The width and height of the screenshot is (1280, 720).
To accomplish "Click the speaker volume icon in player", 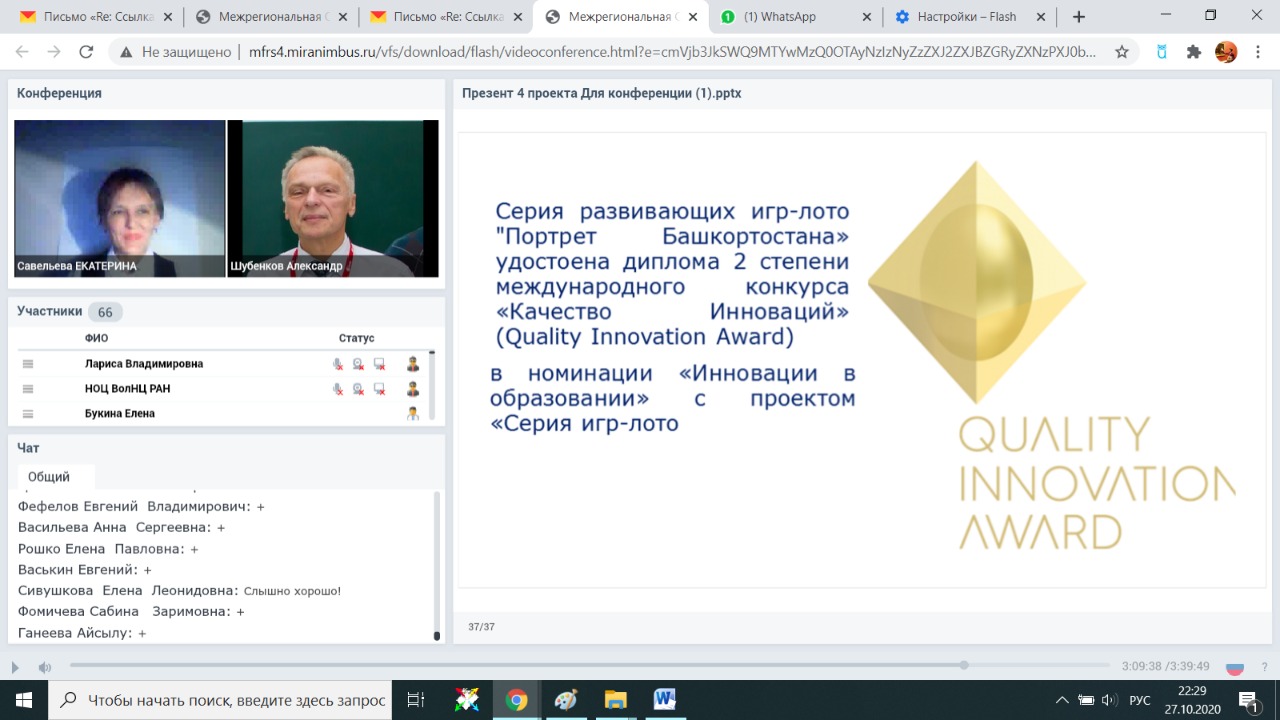I will tap(45, 667).
